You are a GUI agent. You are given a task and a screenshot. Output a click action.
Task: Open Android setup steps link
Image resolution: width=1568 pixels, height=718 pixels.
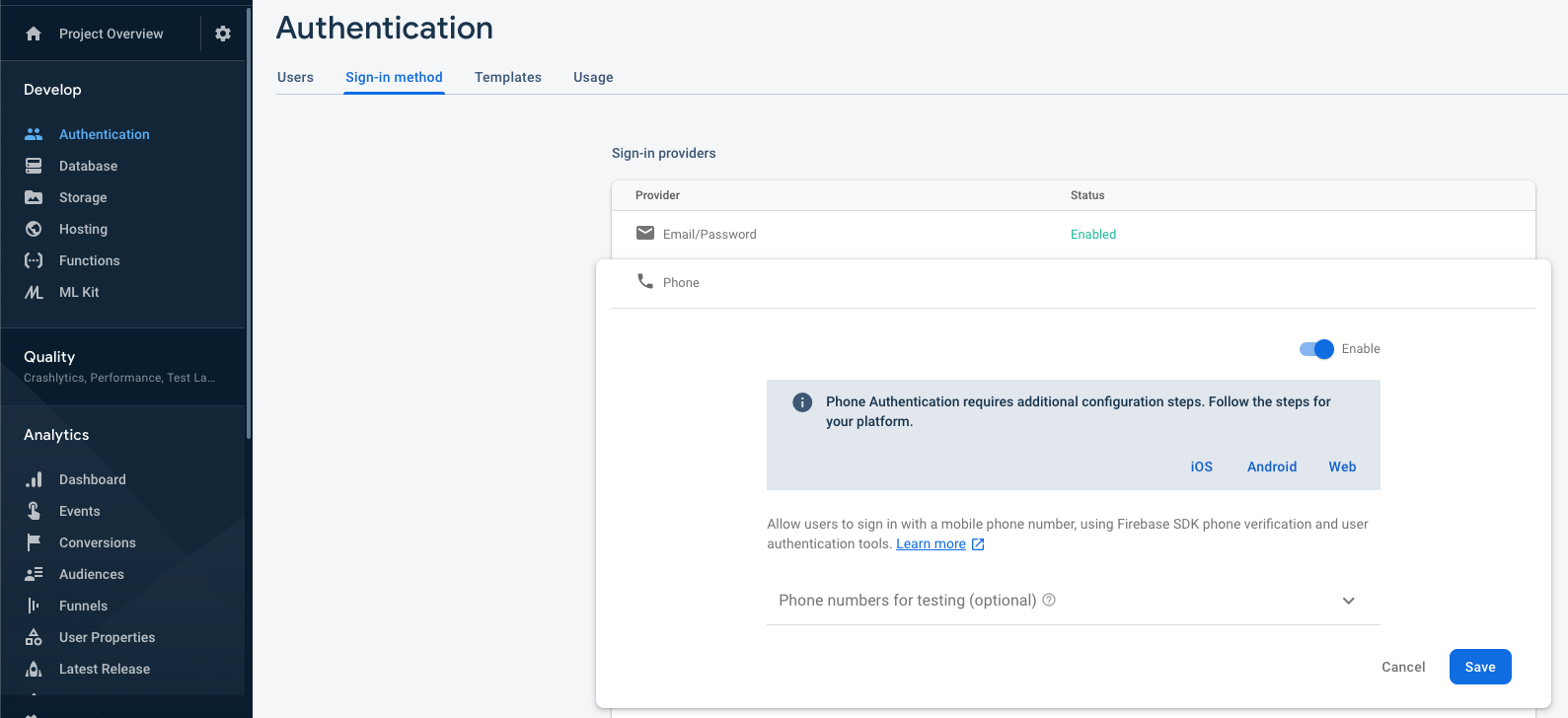pyautogui.click(x=1271, y=467)
